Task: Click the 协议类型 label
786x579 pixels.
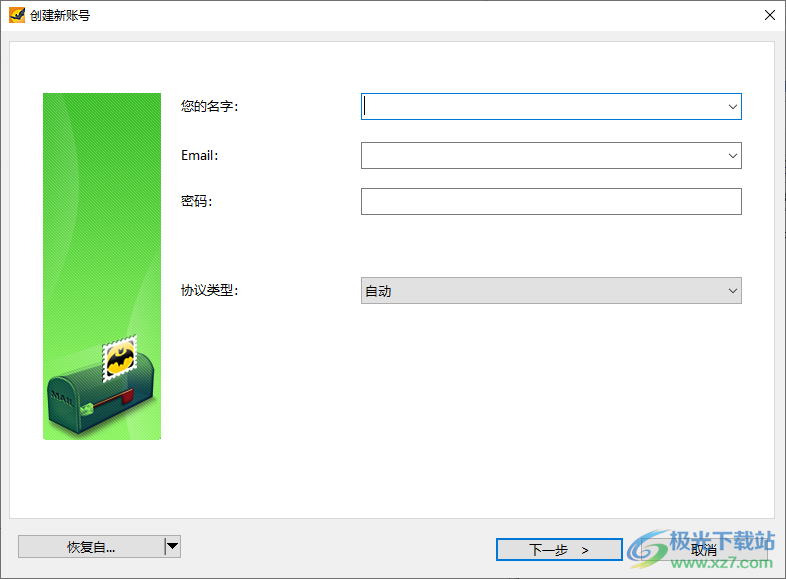Action: (209, 291)
